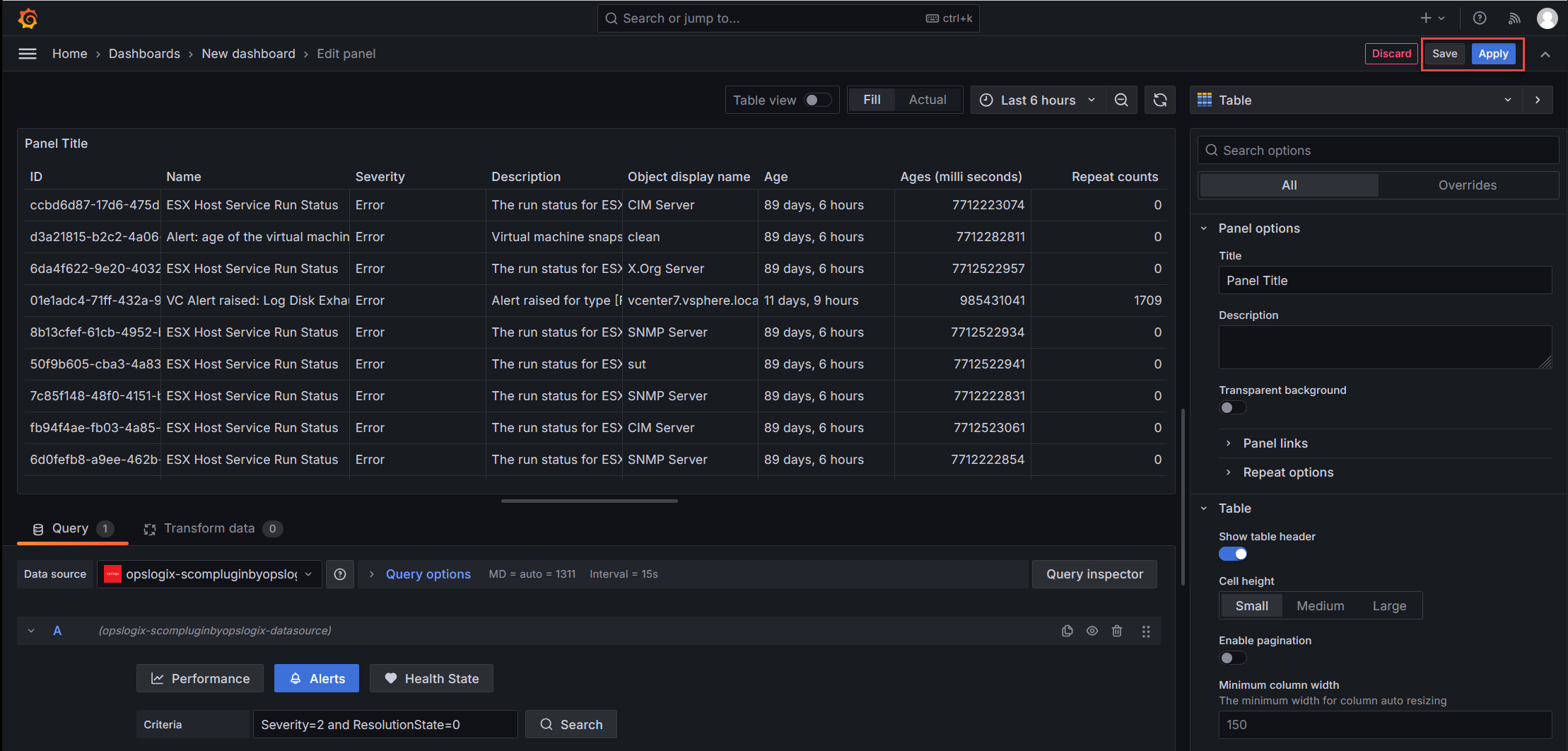The image size is (1568, 751).
Task: Enable pagination toggle switch
Action: (x=1233, y=658)
